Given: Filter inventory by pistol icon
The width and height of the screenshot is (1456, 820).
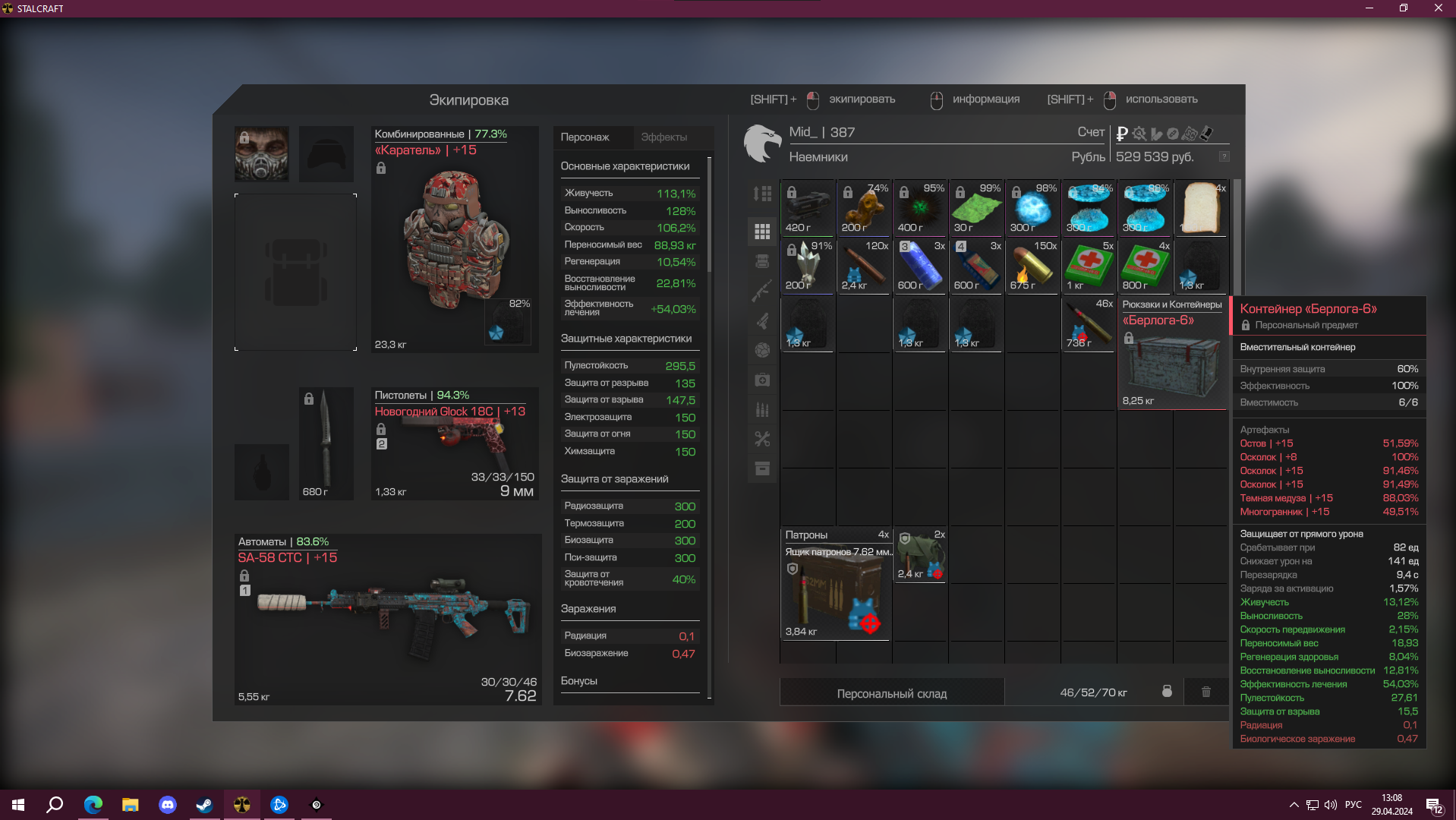Looking at the screenshot, I should point(762,320).
